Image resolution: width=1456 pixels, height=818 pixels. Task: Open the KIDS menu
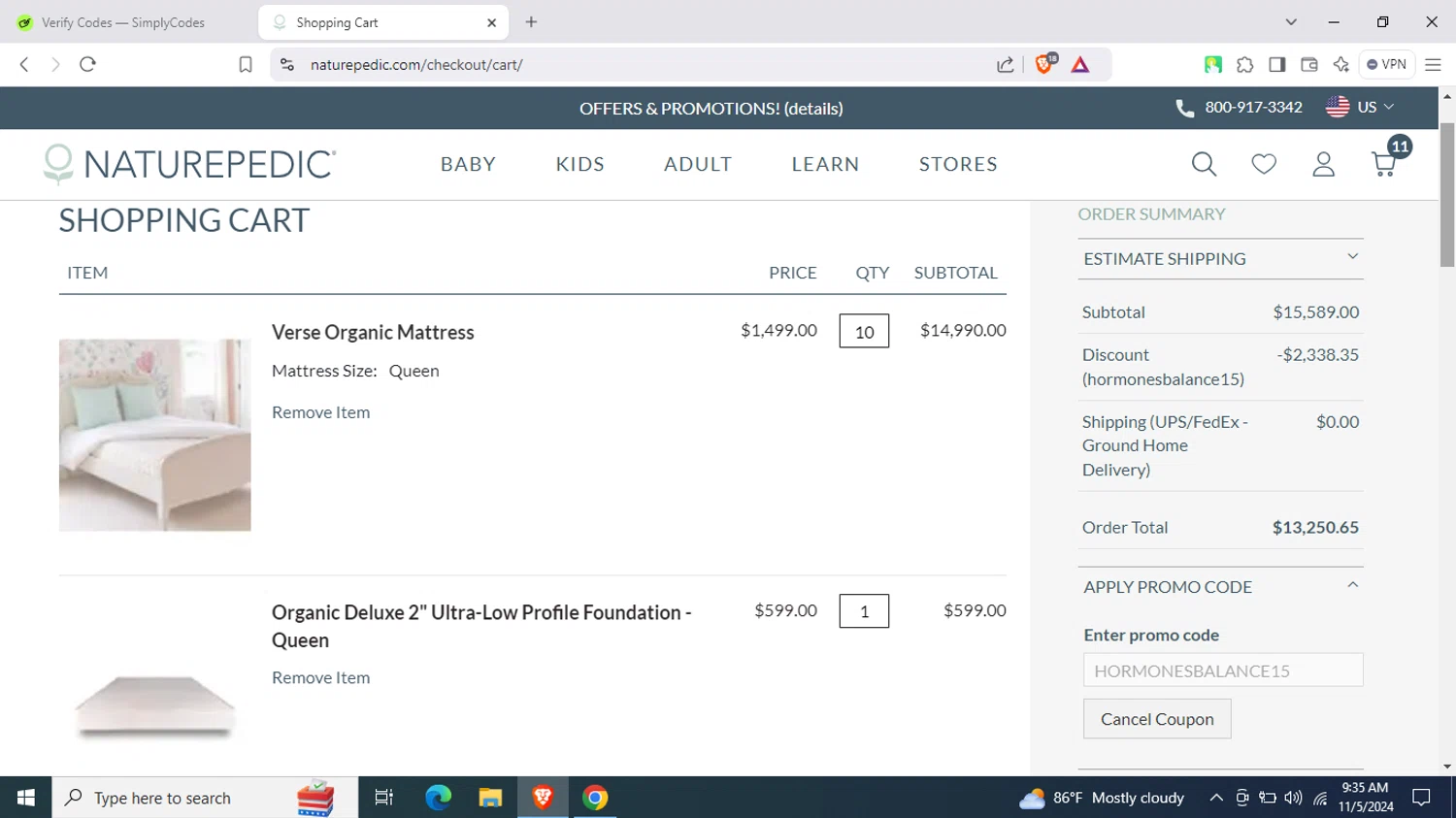[x=579, y=164]
